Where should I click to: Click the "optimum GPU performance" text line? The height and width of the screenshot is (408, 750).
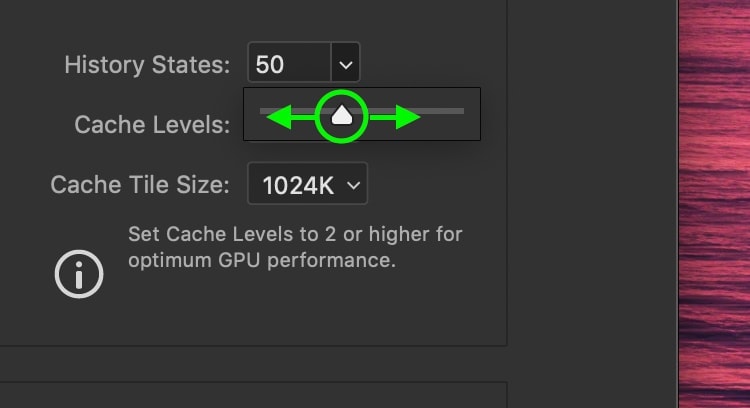[x=262, y=261]
